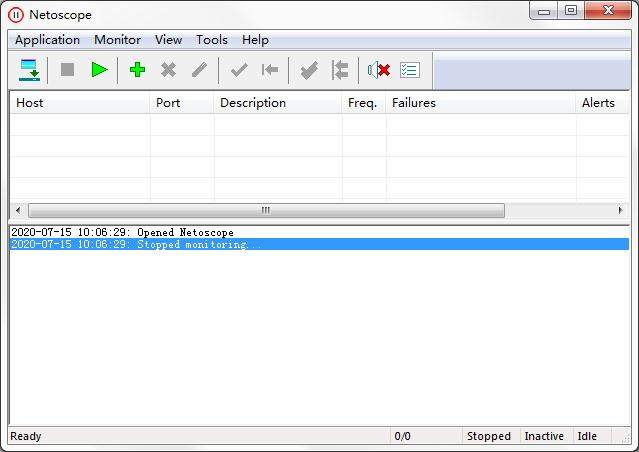
Task: Open the Application menu
Action: [47, 40]
